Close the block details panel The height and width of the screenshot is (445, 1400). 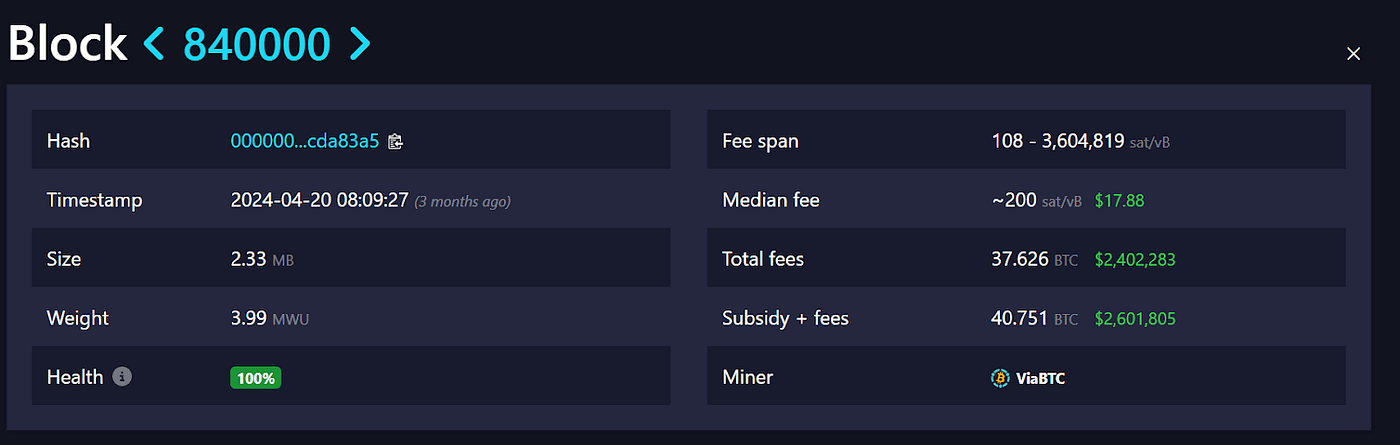pos(1353,54)
